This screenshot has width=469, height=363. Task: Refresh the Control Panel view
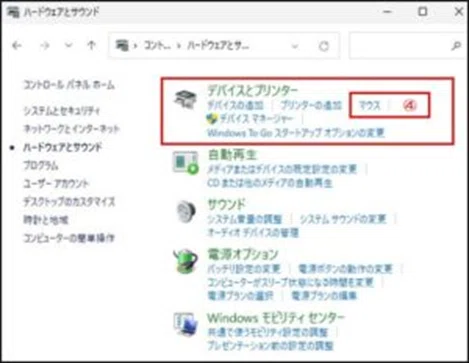click(324, 46)
